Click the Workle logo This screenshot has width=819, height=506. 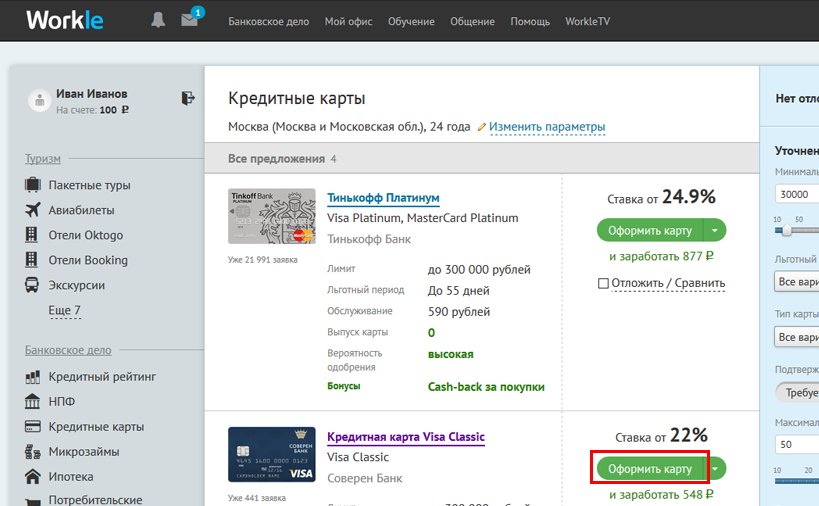click(x=65, y=20)
